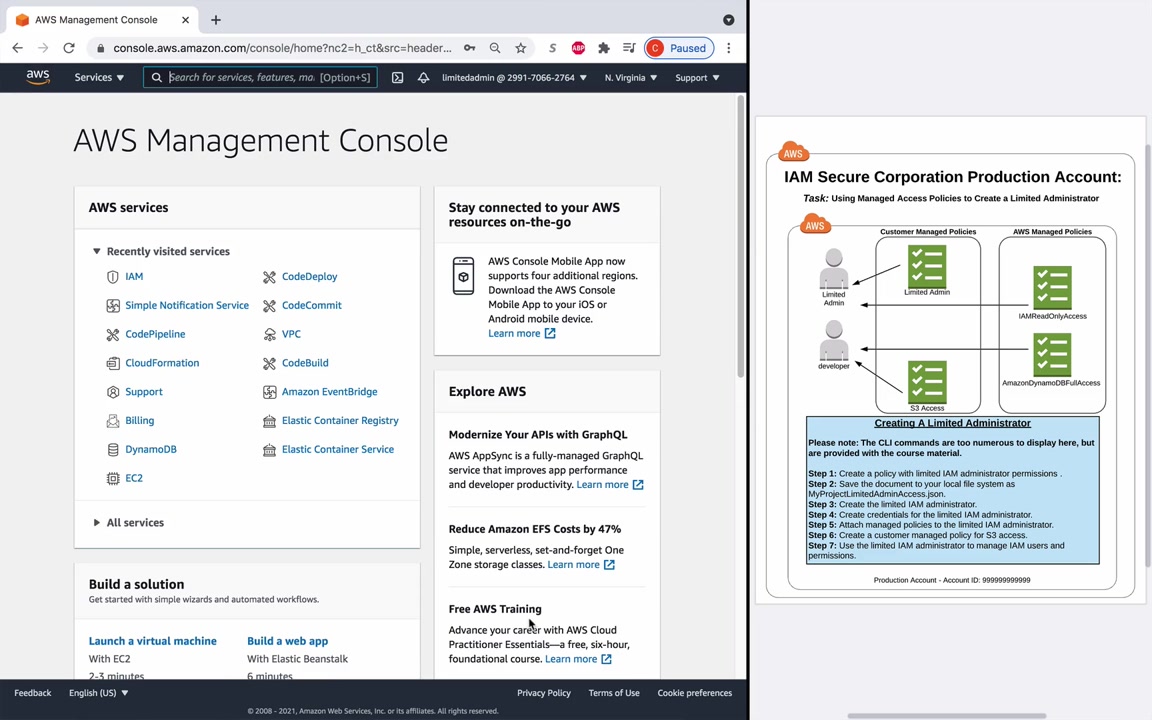This screenshot has height=720, width=1152.
Task: Open the CloudFormation service link
Action: point(162,363)
